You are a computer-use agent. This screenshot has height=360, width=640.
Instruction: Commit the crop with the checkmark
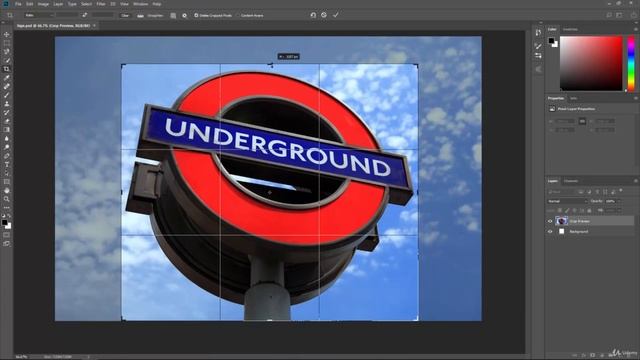[336, 15]
